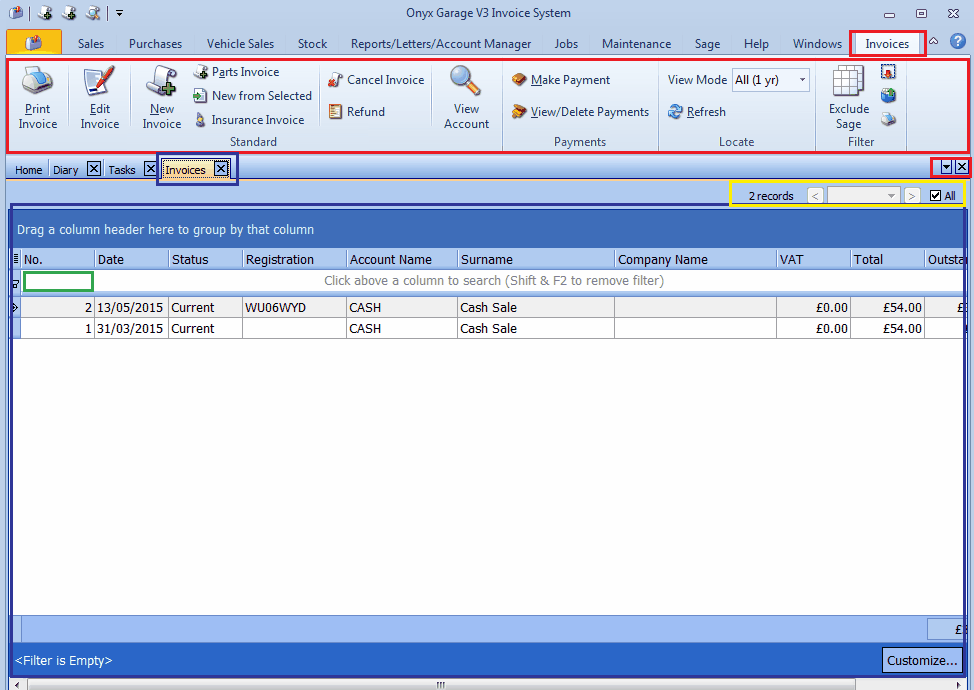The height and width of the screenshot is (690, 974).
Task: Click the filter row indicator icon
Action: 16,283
